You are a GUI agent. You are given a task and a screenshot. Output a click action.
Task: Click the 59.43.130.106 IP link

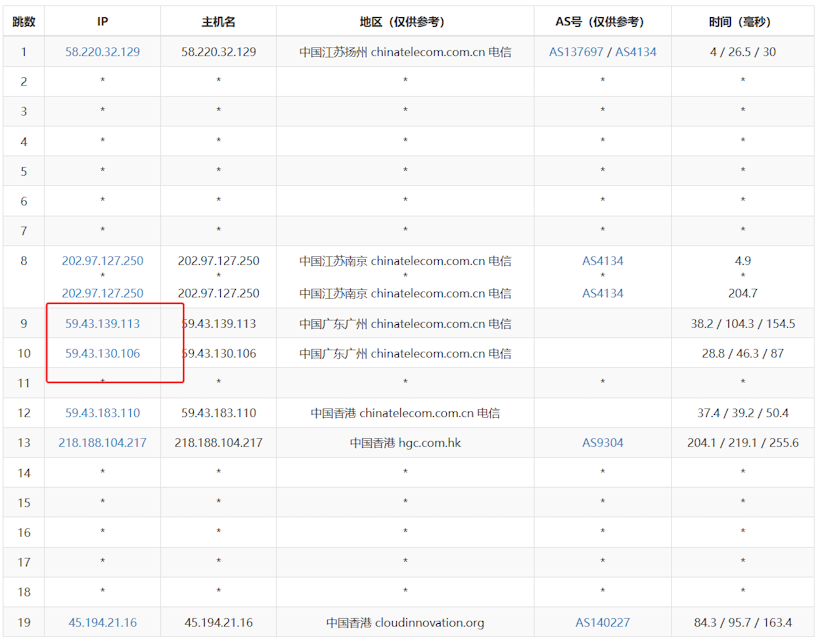point(101,353)
